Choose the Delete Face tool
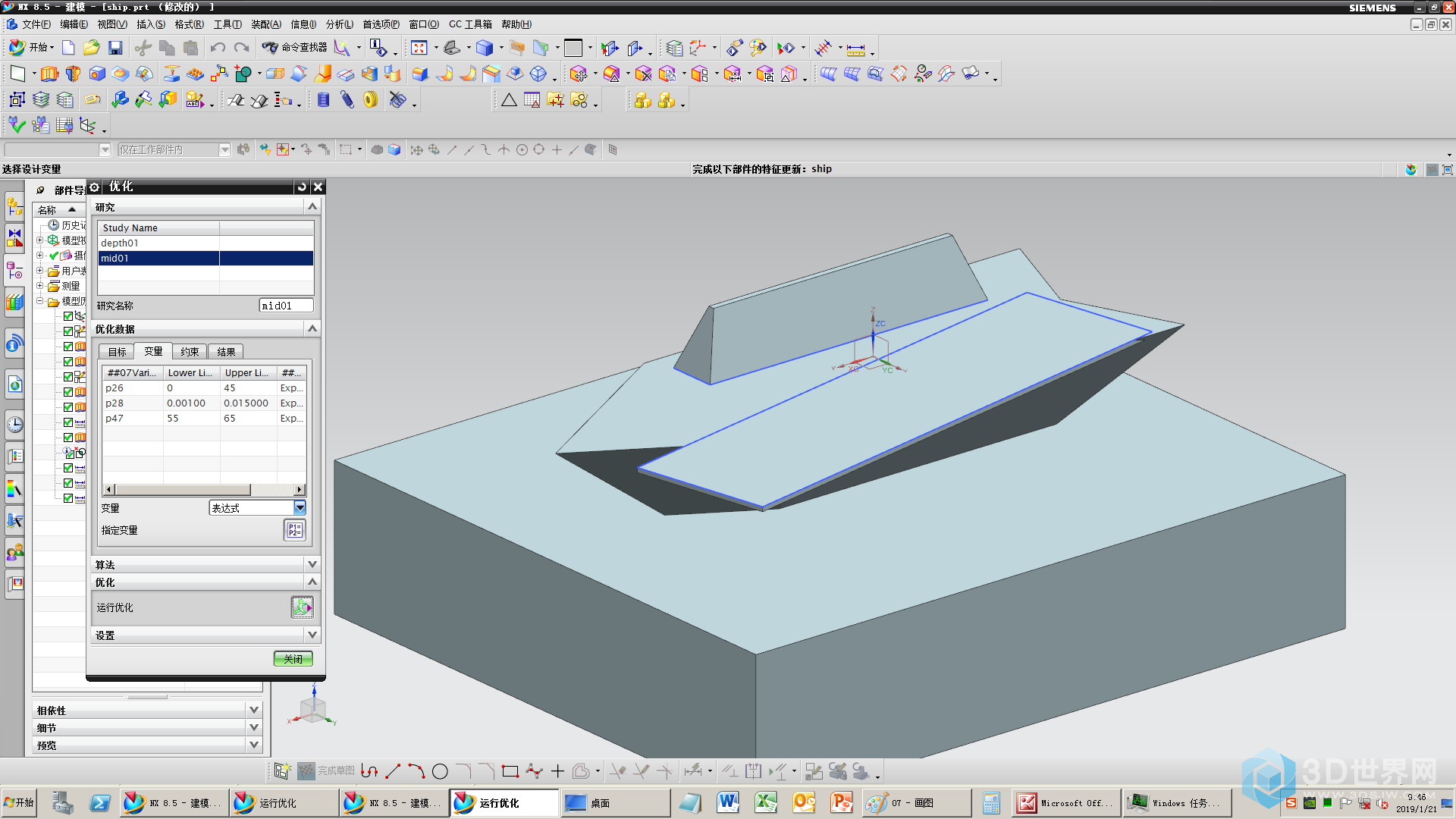Viewport: 1456px width, 819px height. click(644, 74)
